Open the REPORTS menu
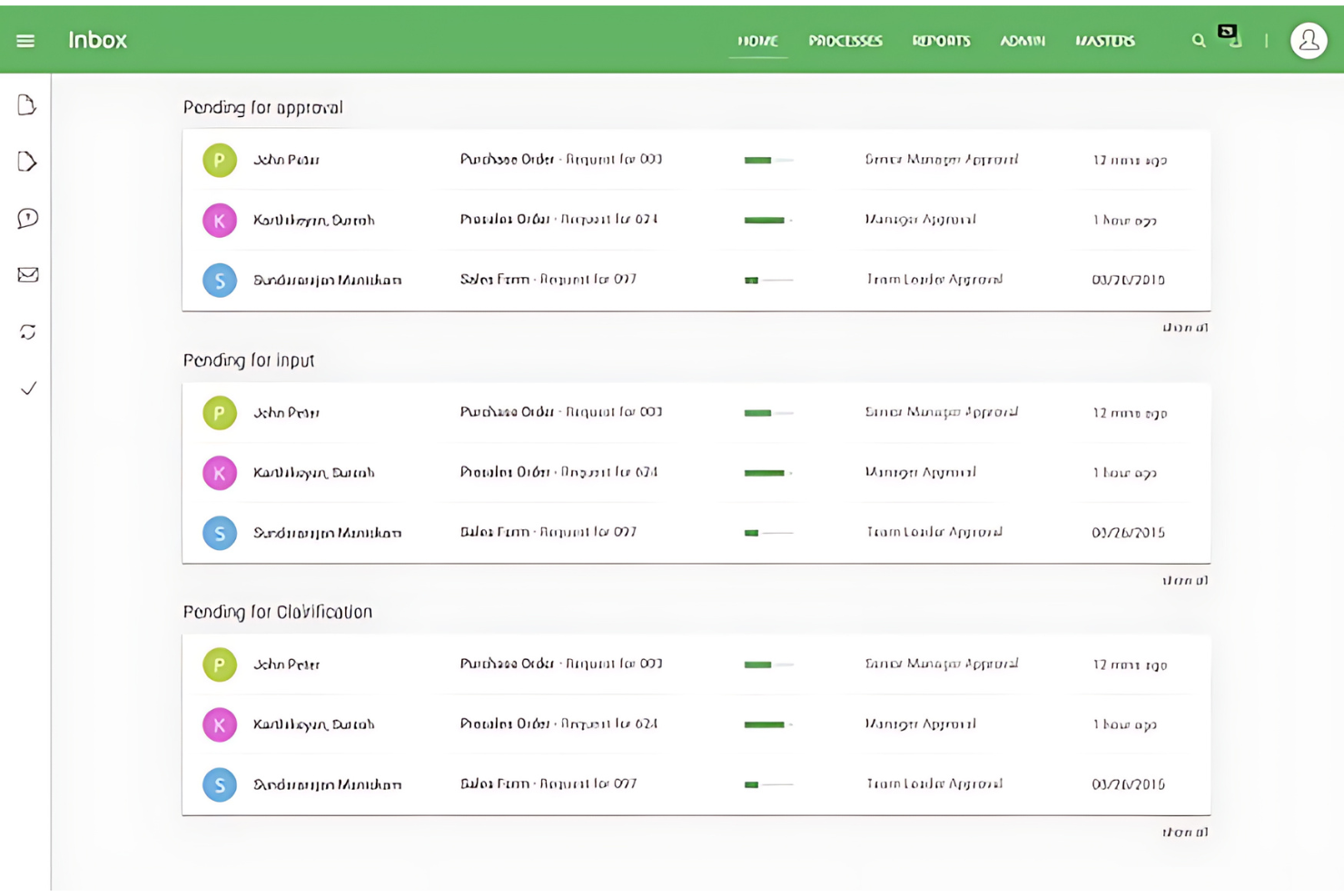This screenshot has height=896, width=1344. [x=941, y=40]
